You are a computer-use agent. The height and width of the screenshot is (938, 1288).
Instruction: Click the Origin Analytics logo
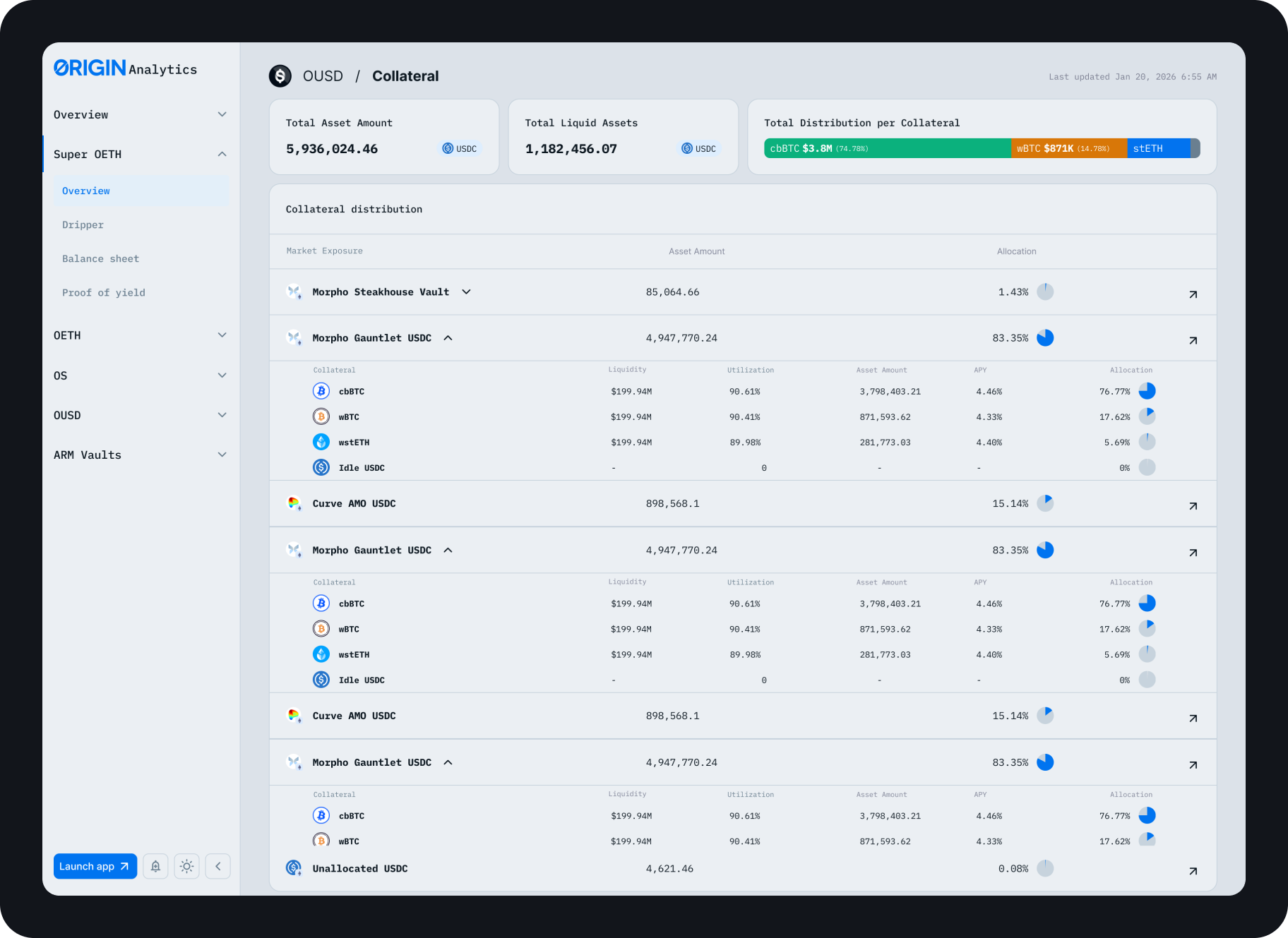[x=125, y=68]
